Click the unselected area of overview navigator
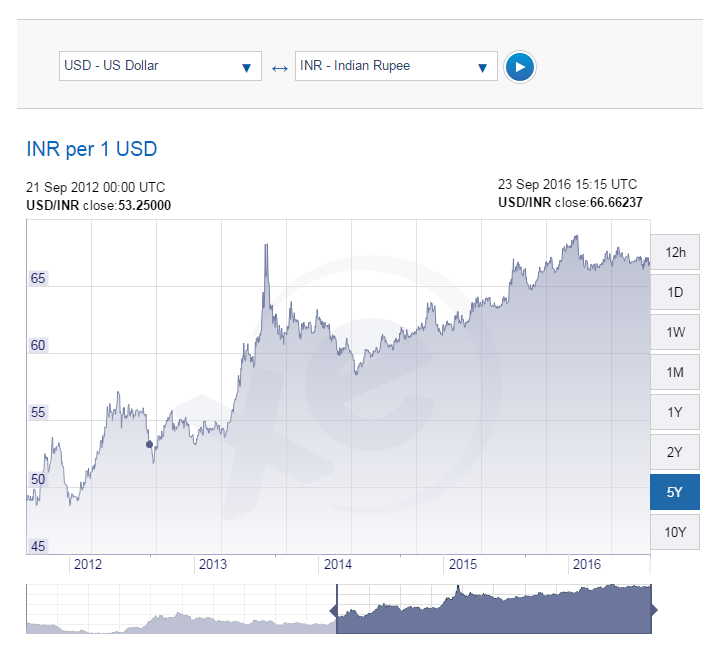This screenshot has width=703, height=655. coord(181,609)
